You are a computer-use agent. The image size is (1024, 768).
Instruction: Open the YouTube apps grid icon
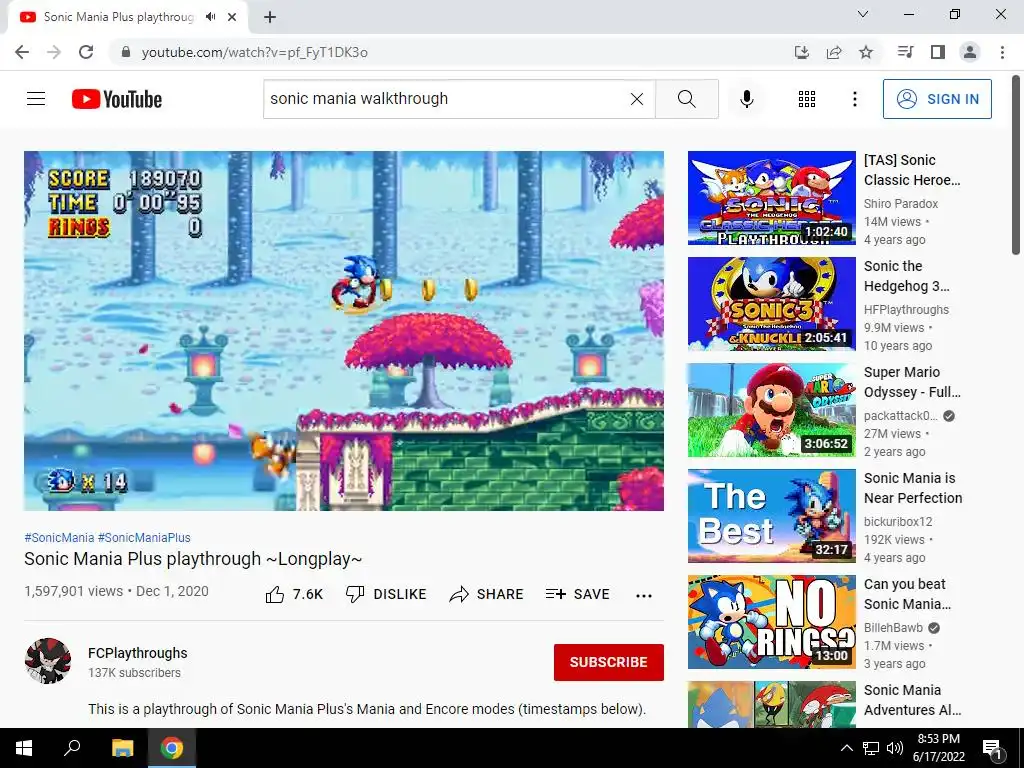click(807, 99)
